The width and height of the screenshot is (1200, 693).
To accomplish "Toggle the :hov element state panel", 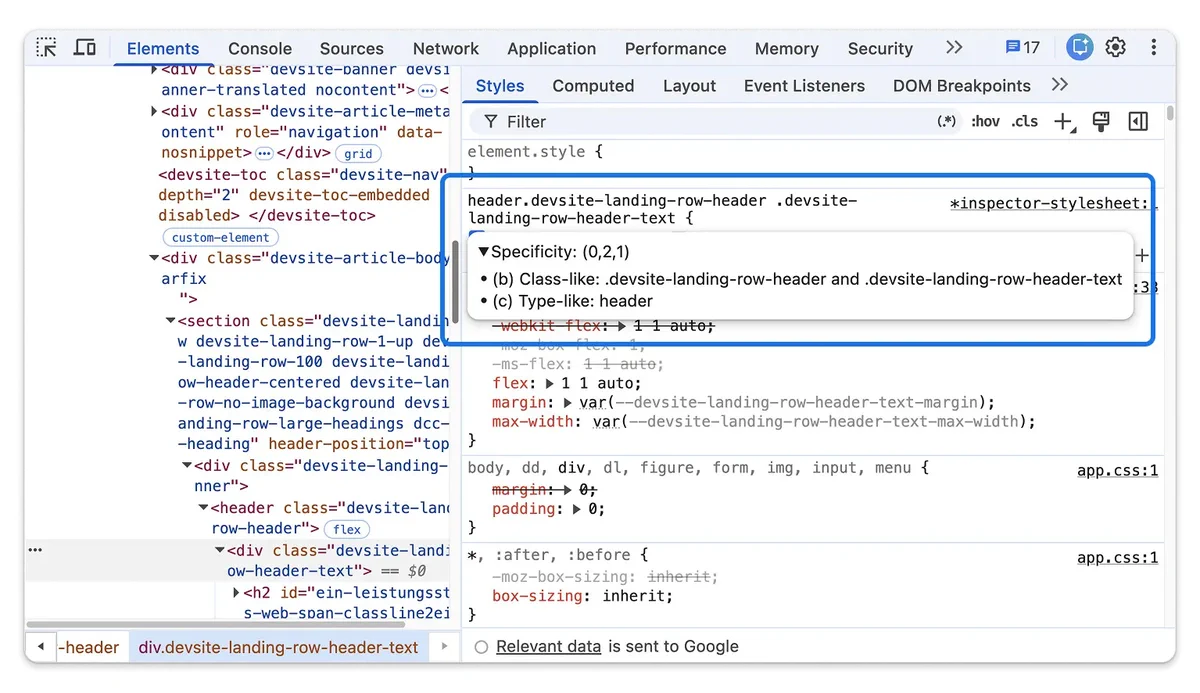I will [985, 122].
